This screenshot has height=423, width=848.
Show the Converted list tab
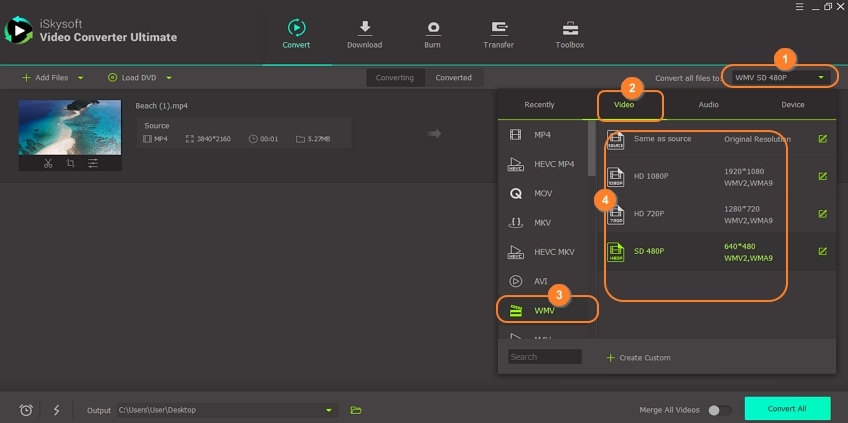(454, 78)
